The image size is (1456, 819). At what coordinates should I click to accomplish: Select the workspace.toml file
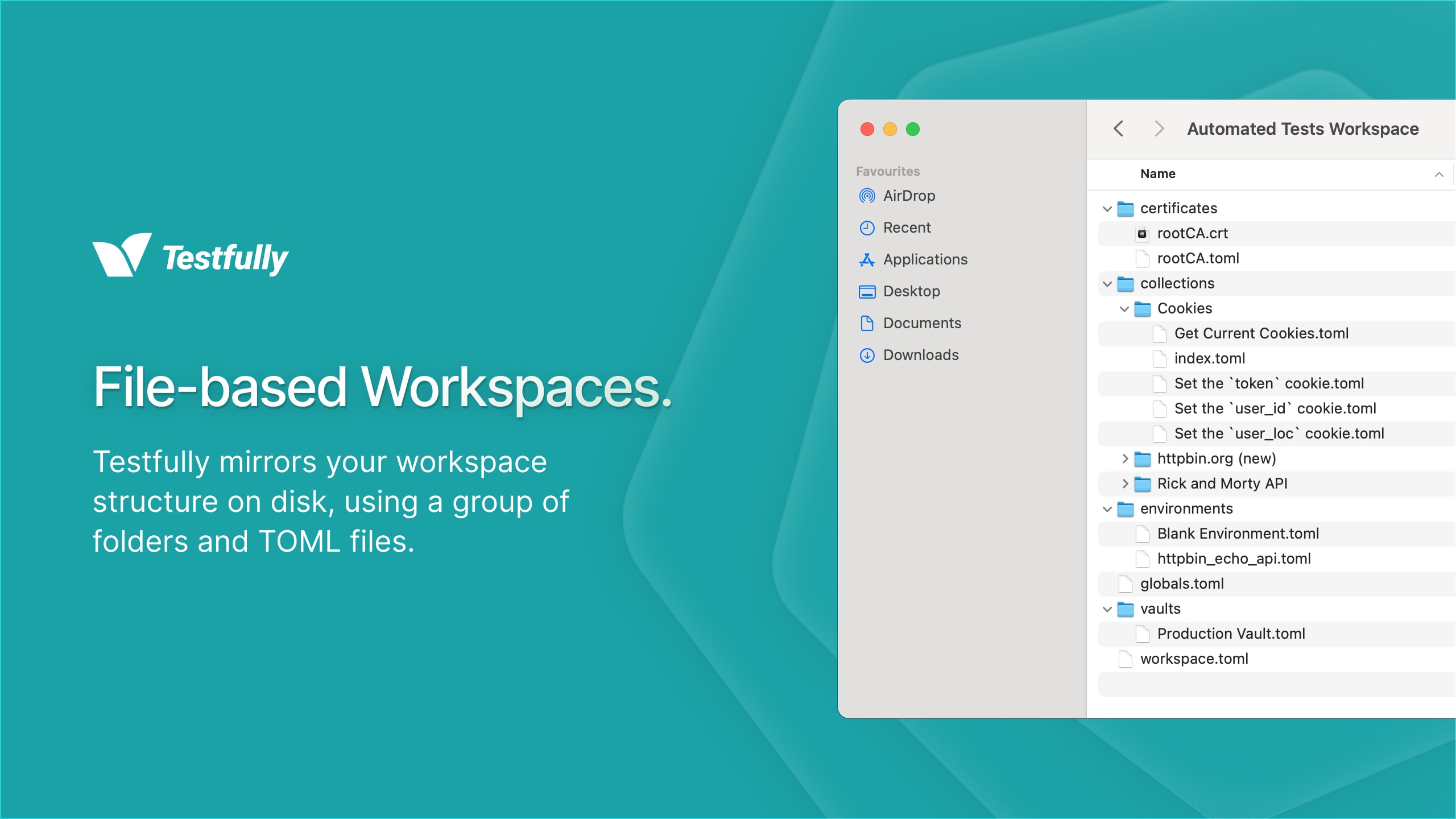tap(1194, 659)
